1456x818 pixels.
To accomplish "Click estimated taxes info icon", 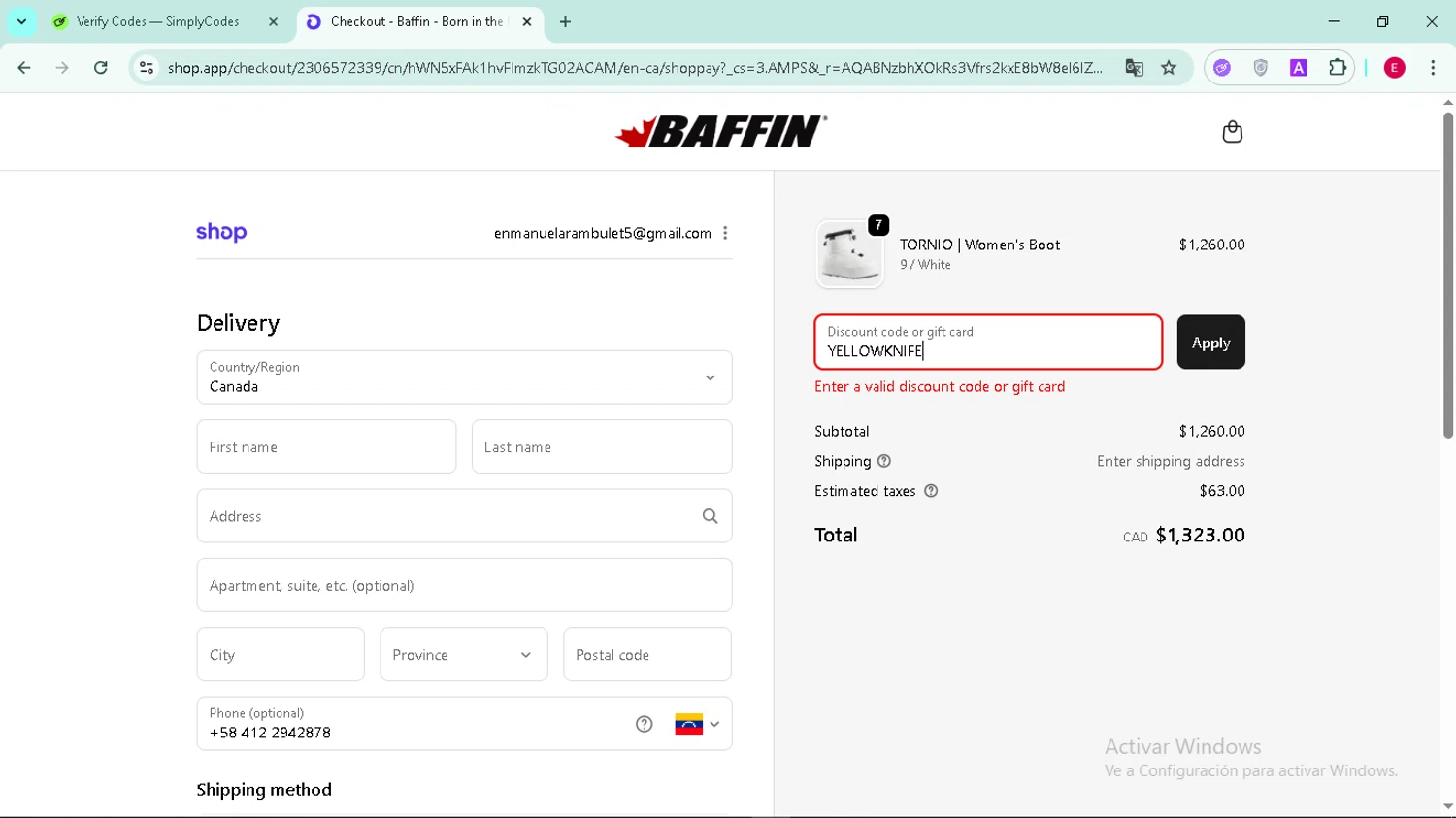I will click(931, 491).
